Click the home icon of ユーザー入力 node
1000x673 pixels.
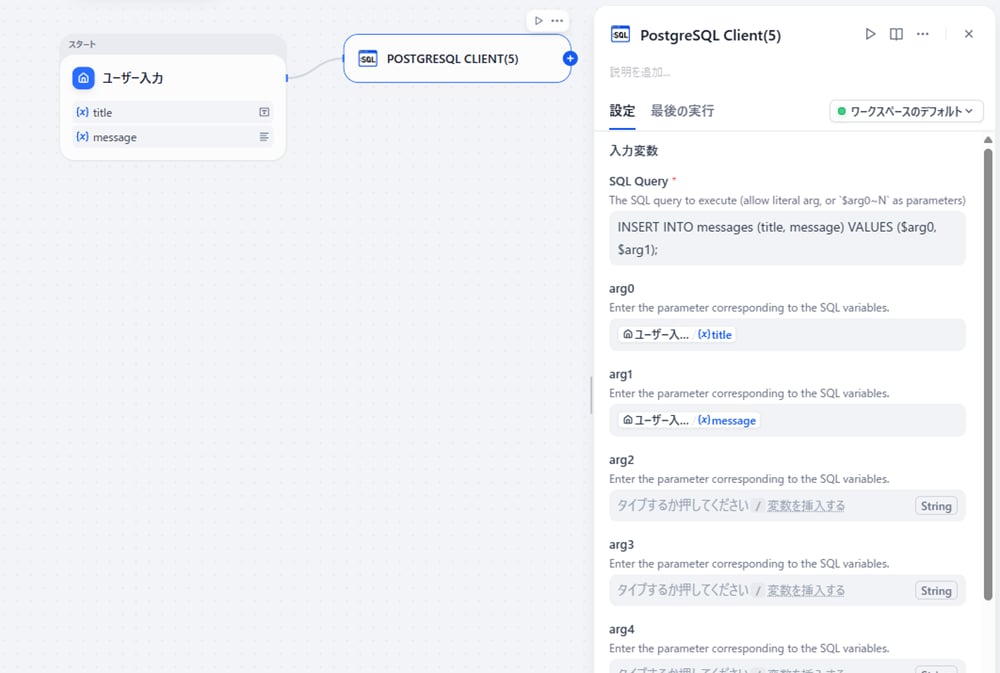83,78
